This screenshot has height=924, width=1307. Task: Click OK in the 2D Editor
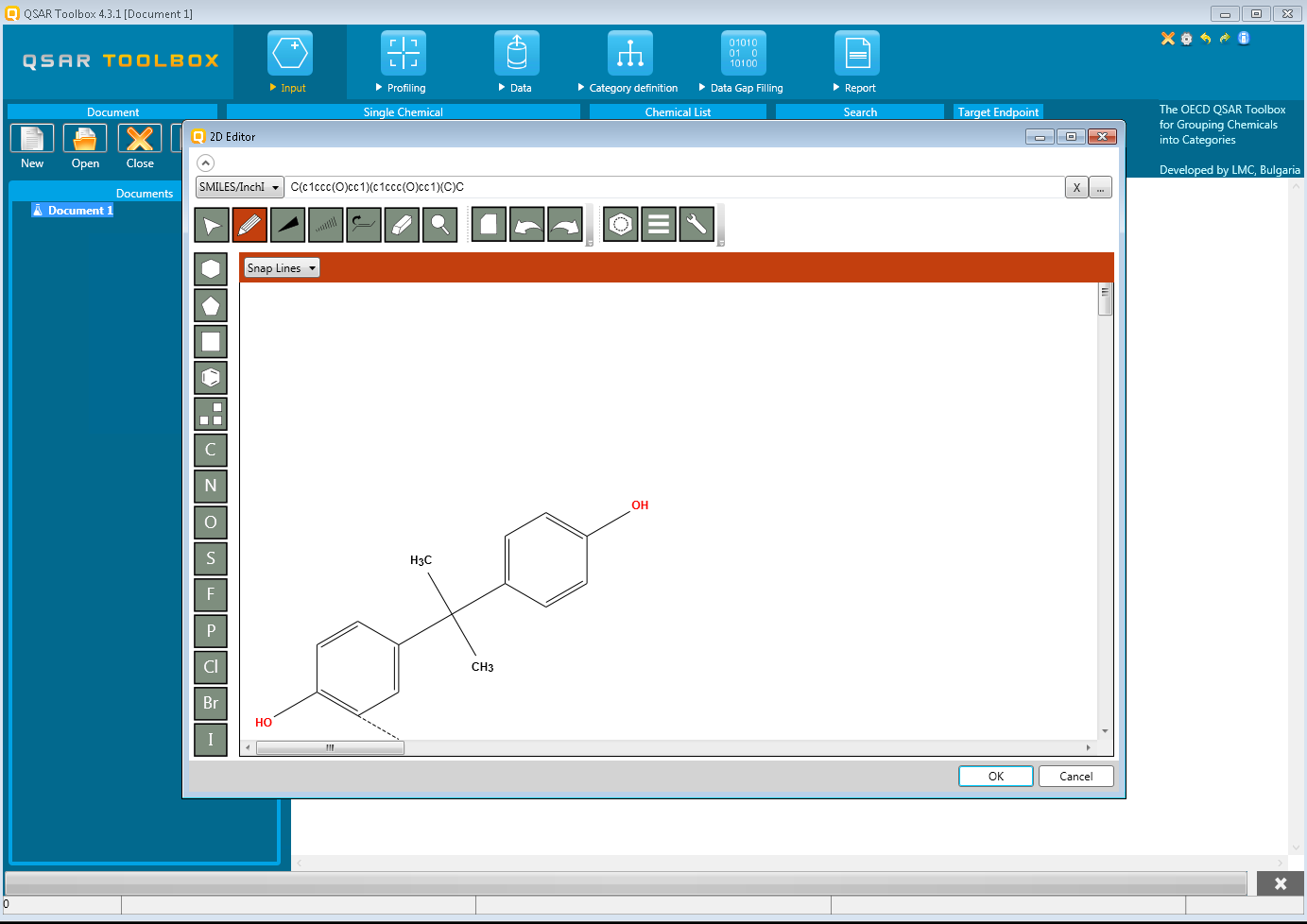996,776
